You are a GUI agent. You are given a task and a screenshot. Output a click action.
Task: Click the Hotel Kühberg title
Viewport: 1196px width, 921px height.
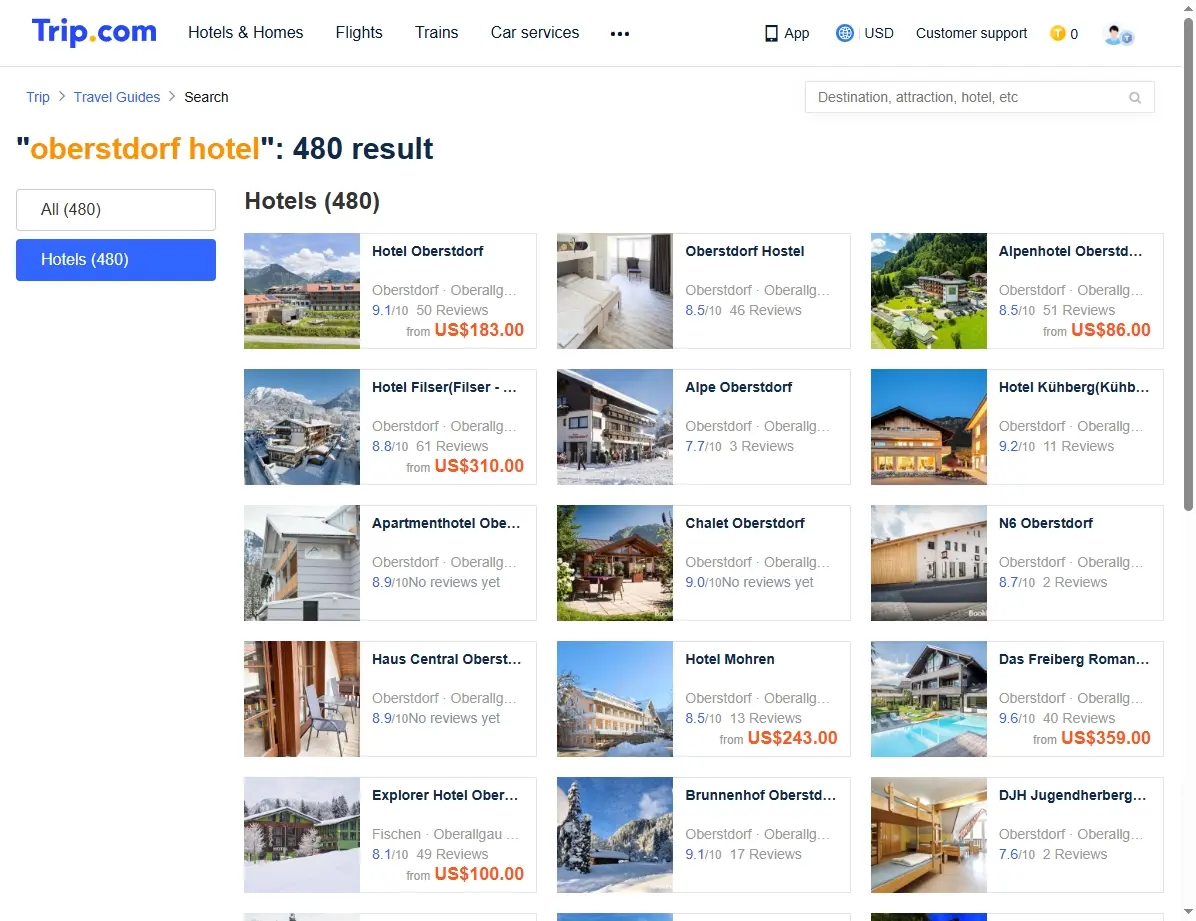pyautogui.click(x=1073, y=387)
